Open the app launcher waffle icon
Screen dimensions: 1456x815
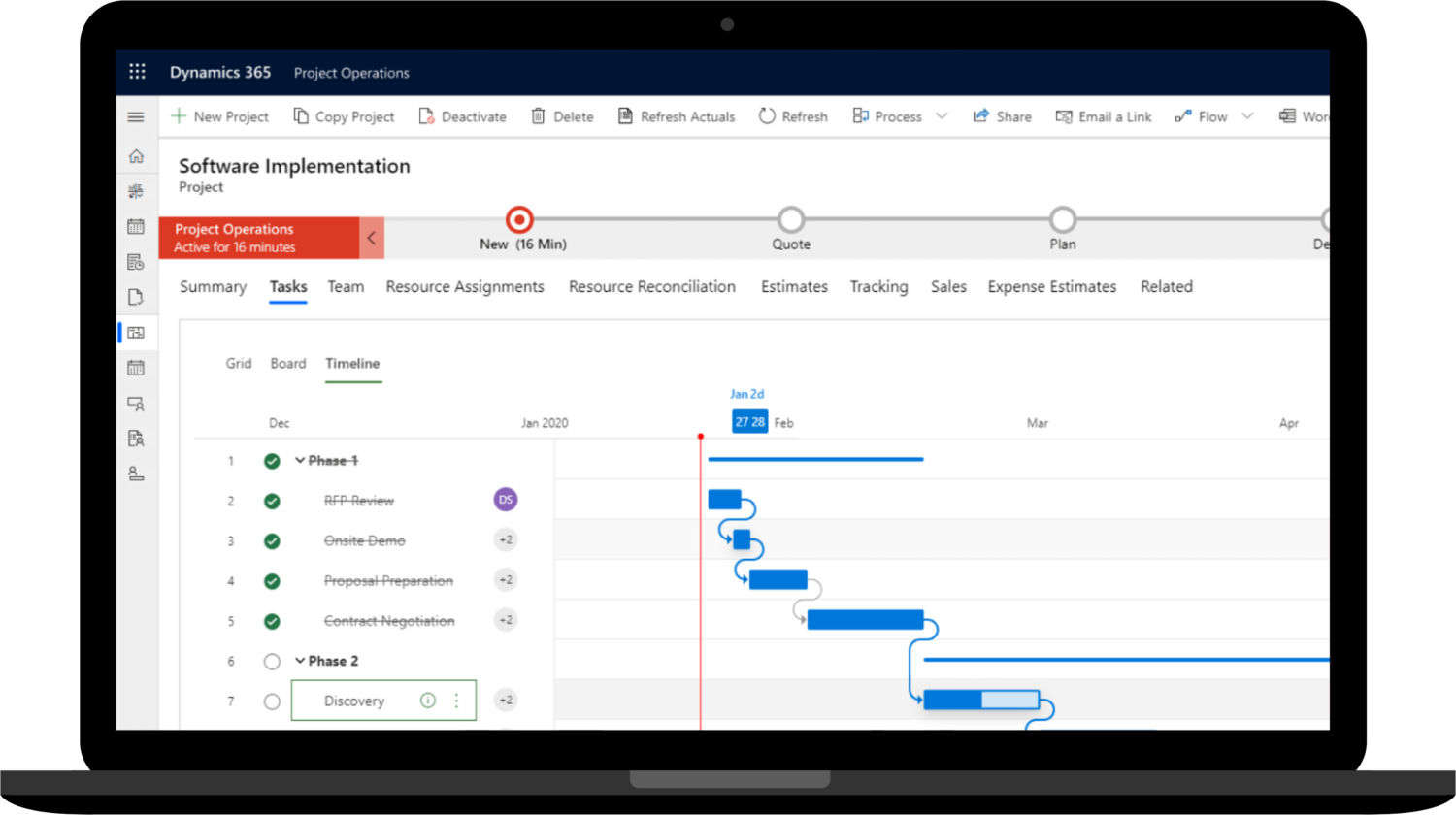coord(137,72)
